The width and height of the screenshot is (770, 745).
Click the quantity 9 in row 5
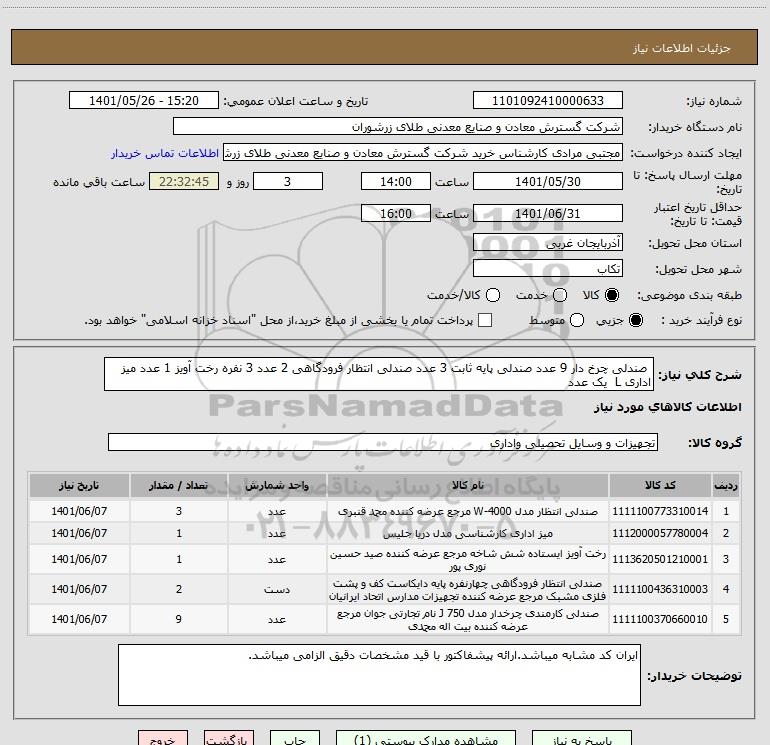point(179,619)
